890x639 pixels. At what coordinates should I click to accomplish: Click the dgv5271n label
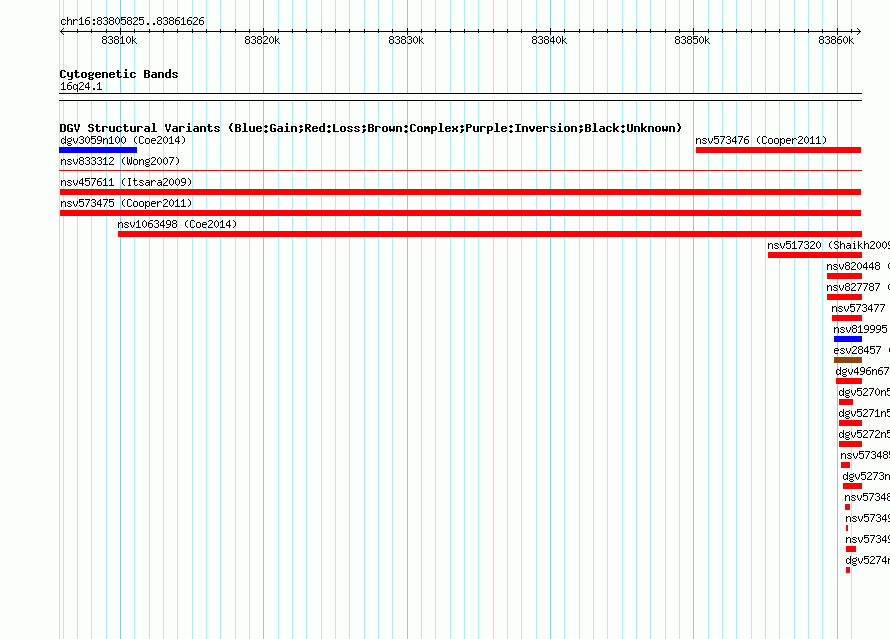click(x=864, y=413)
